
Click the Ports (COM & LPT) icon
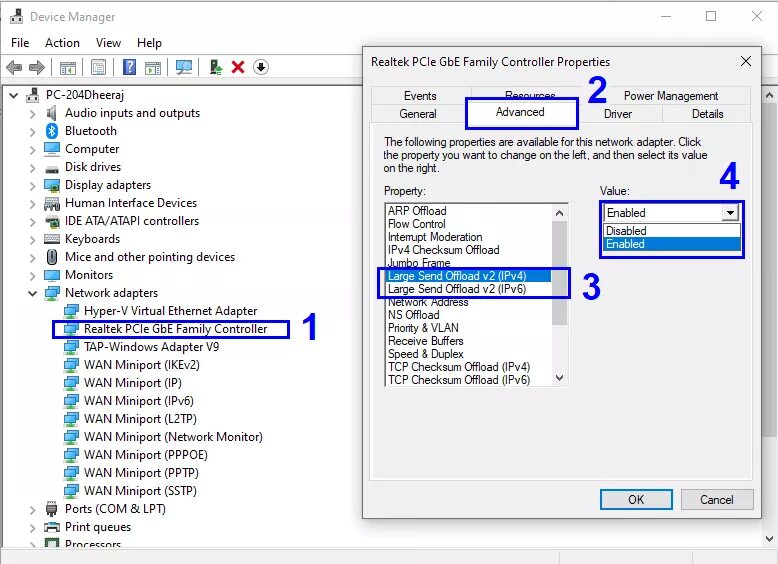coord(52,509)
